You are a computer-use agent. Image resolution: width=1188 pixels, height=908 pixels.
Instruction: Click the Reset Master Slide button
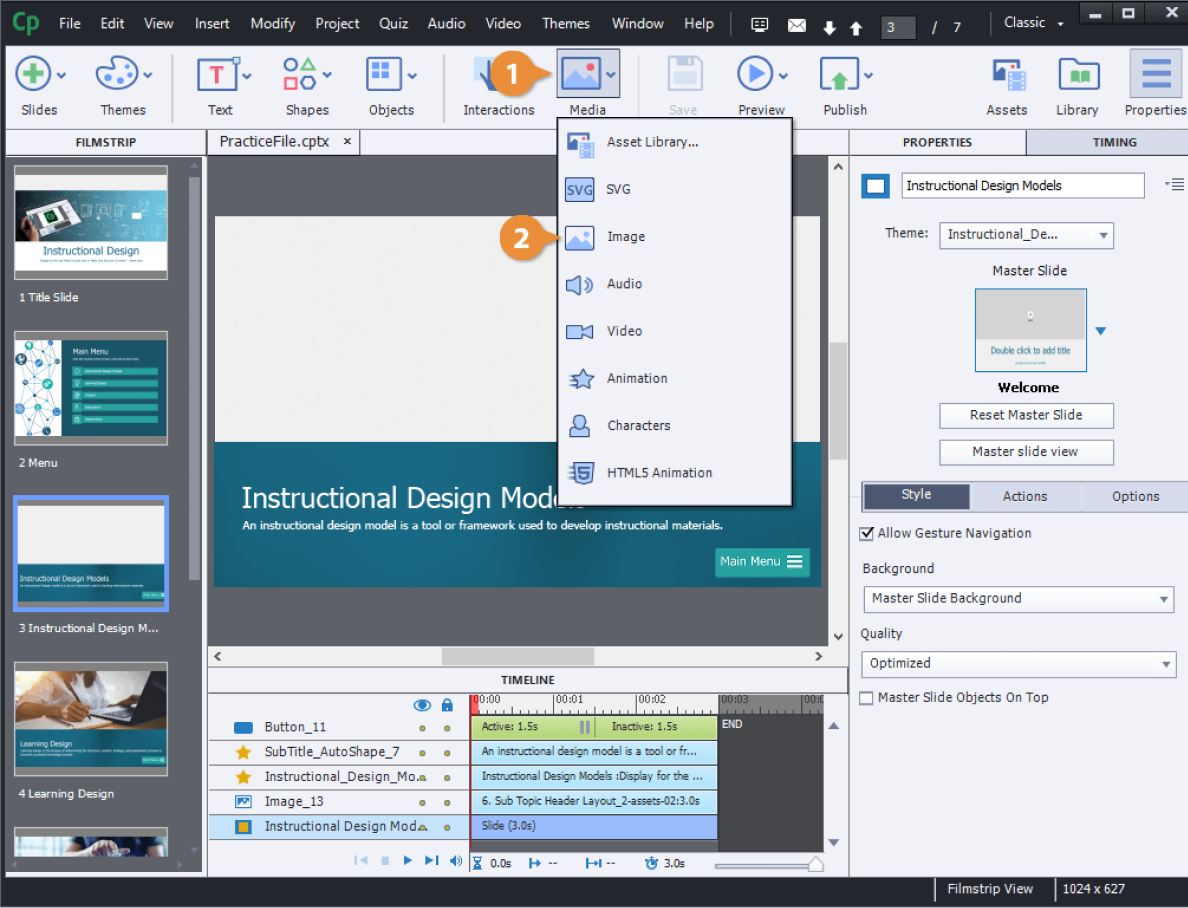point(1026,415)
